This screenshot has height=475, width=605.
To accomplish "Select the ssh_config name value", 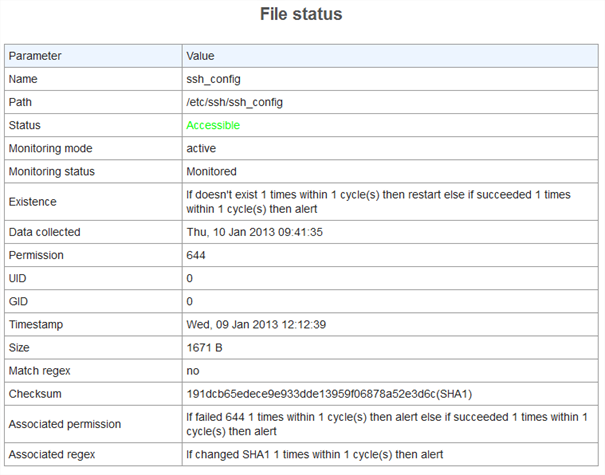I will [x=213, y=79].
